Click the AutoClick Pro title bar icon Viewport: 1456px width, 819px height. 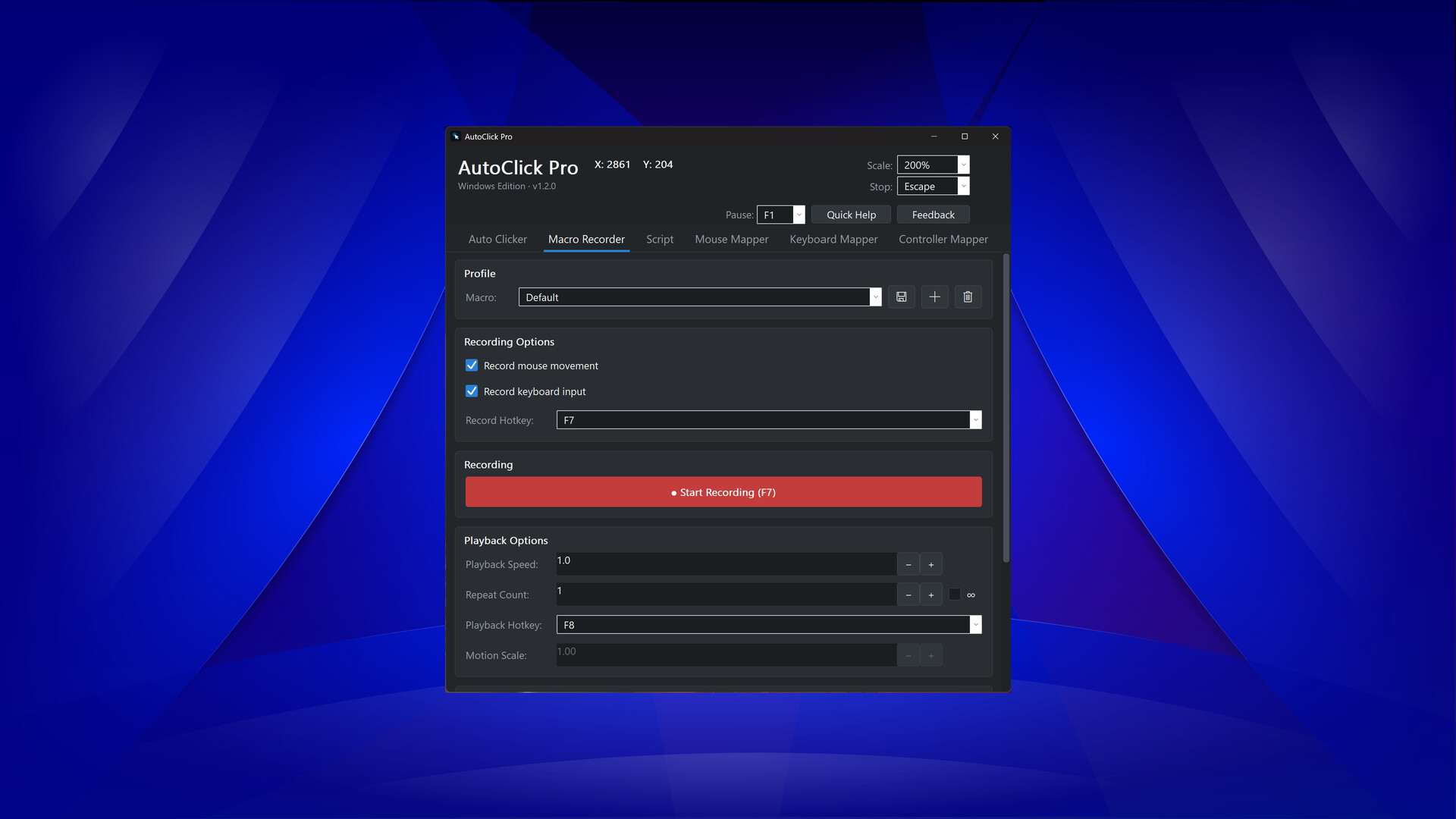(x=456, y=136)
